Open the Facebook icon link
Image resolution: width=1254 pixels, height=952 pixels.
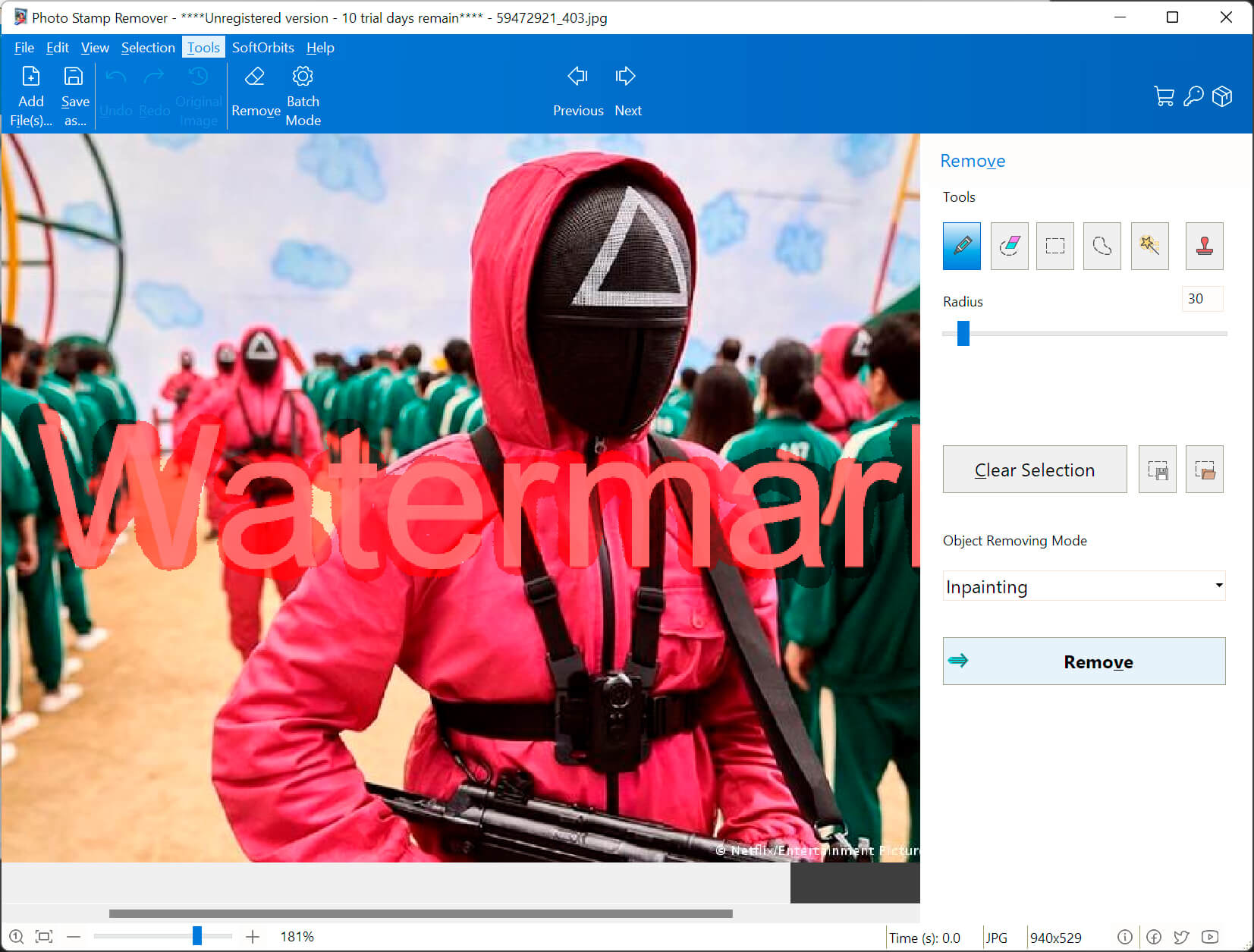pos(1154,937)
